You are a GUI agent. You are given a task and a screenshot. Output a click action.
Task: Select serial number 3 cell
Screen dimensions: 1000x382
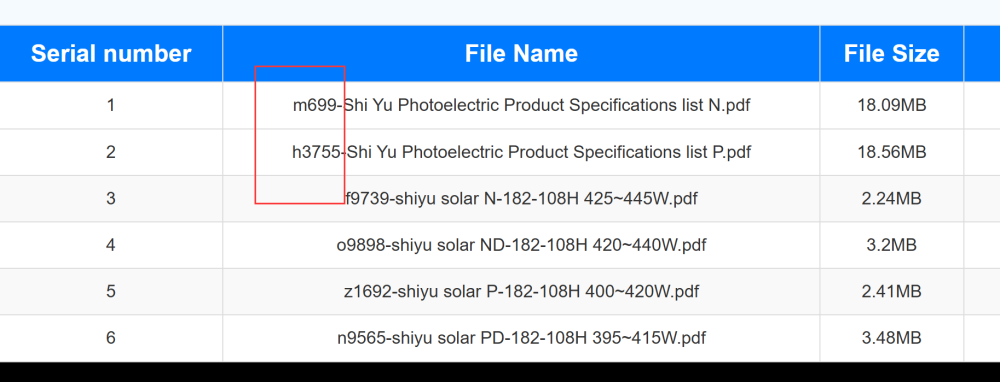tap(111, 199)
